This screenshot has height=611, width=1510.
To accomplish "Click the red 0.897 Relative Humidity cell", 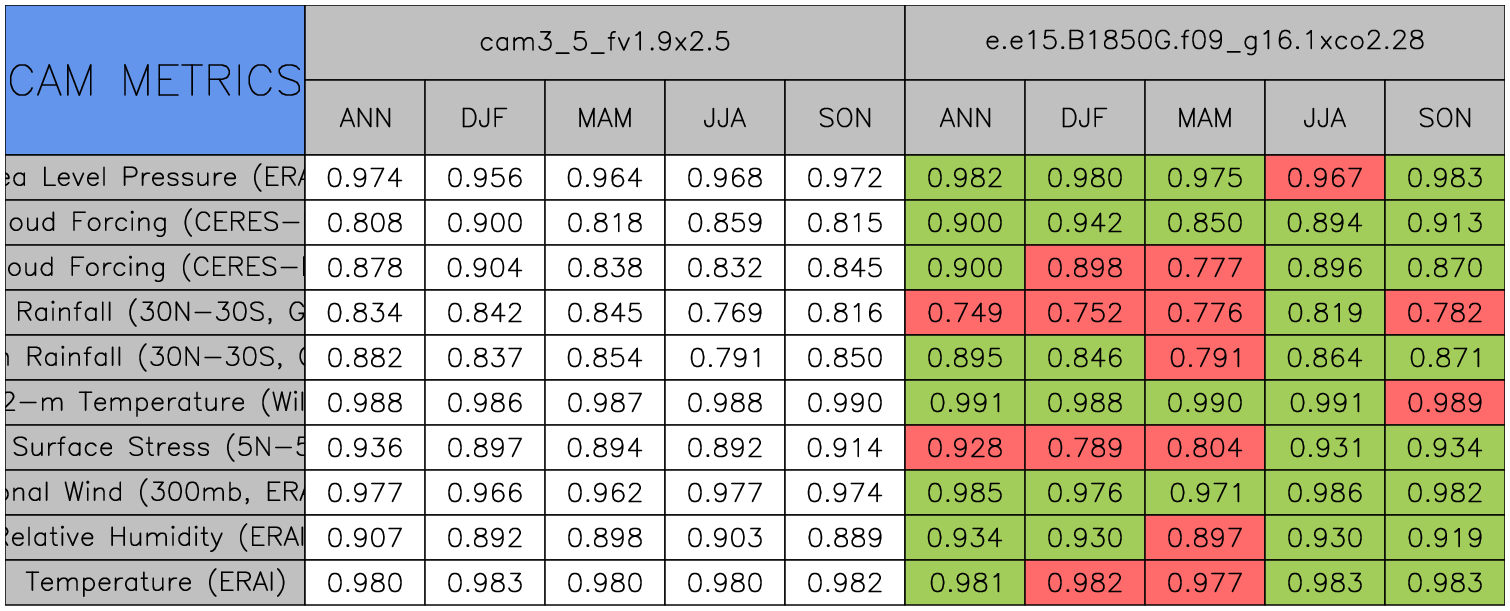I will (x=1204, y=538).
